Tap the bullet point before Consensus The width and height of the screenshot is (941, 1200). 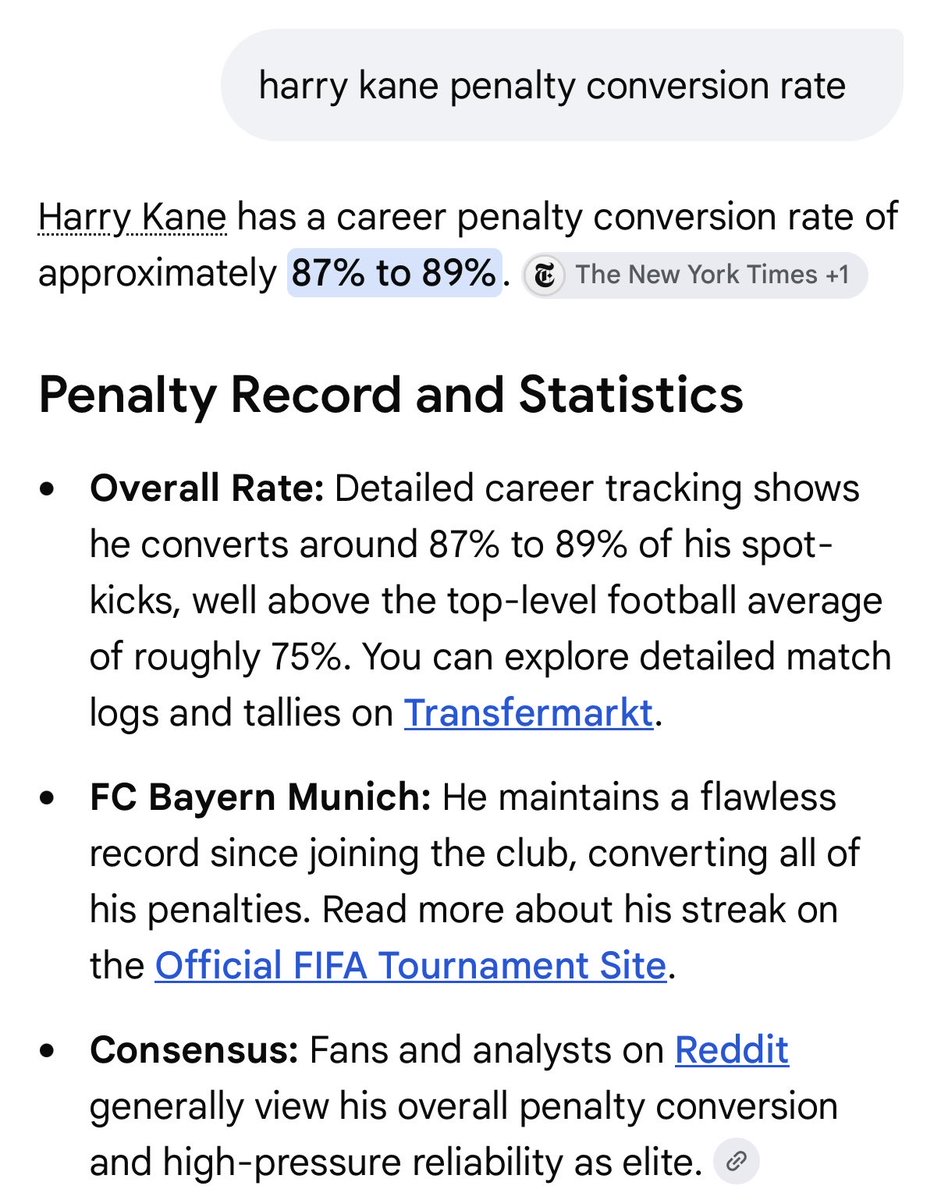[x=47, y=1051]
